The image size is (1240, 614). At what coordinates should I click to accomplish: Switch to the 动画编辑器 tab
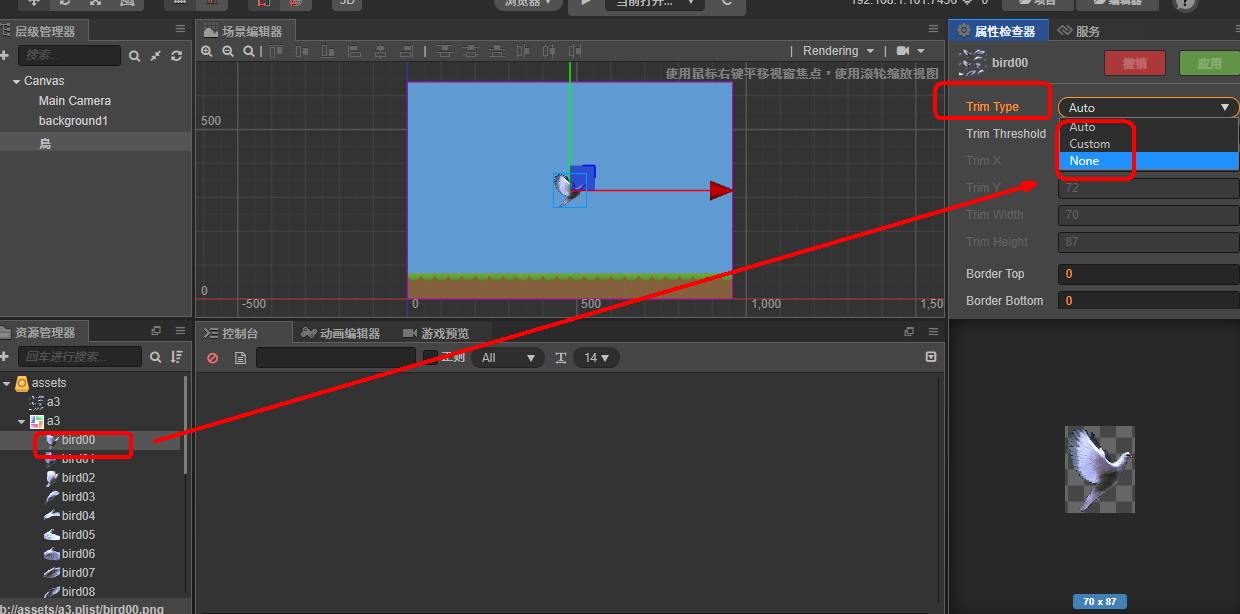click(341, 333)
